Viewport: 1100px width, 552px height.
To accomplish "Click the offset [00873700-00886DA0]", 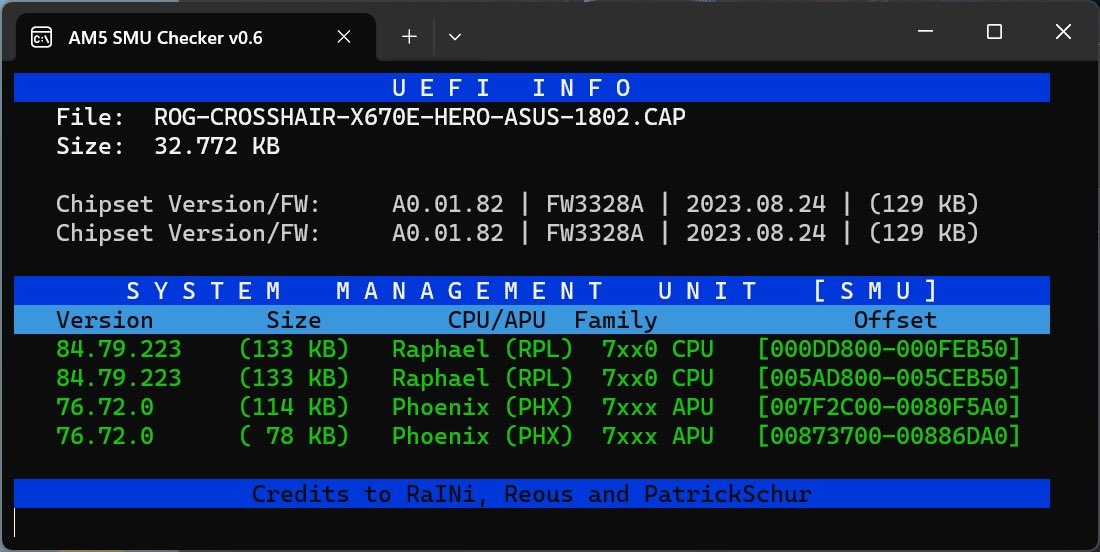I will click(x=888, y=436).
